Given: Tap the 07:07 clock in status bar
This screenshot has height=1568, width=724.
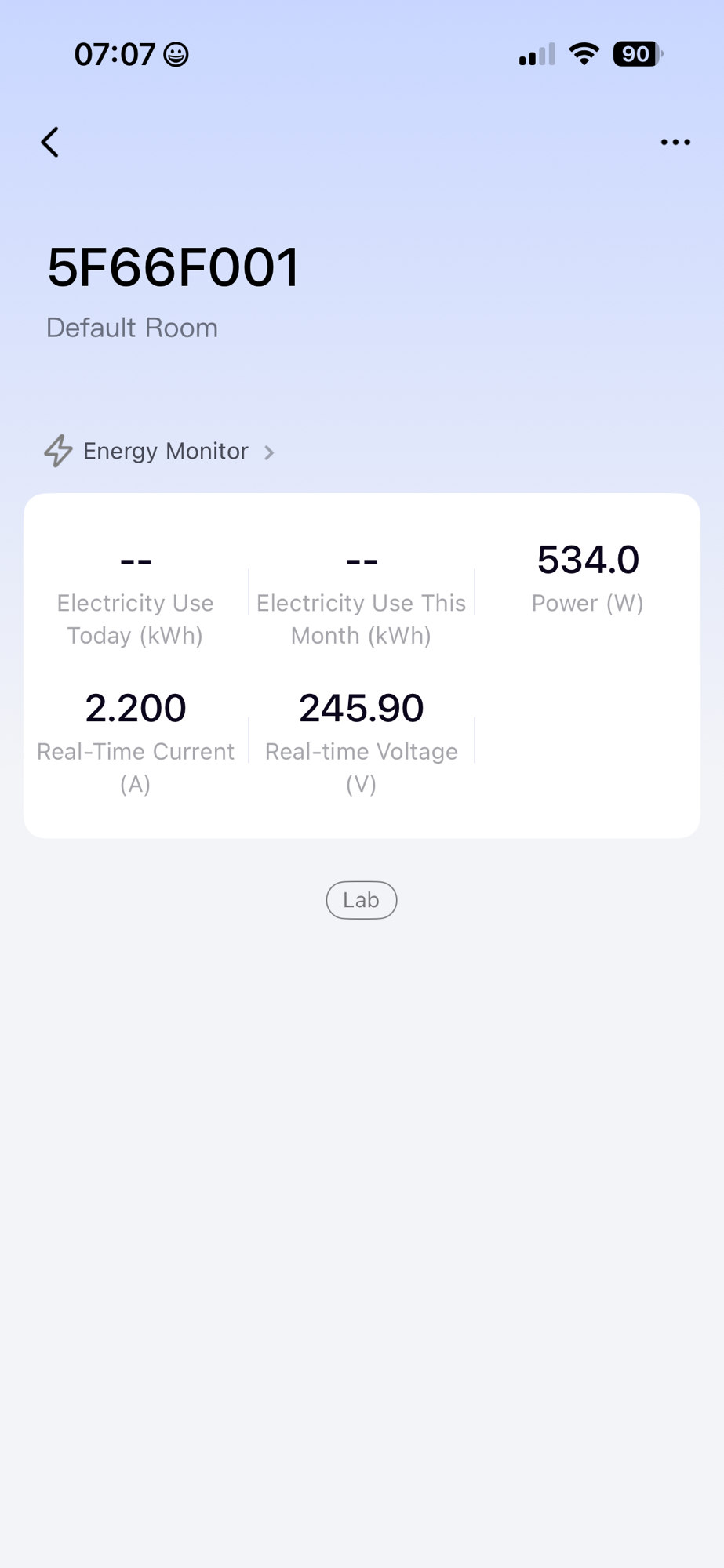Looking at the screenshot, I should (x=115, y=55).
